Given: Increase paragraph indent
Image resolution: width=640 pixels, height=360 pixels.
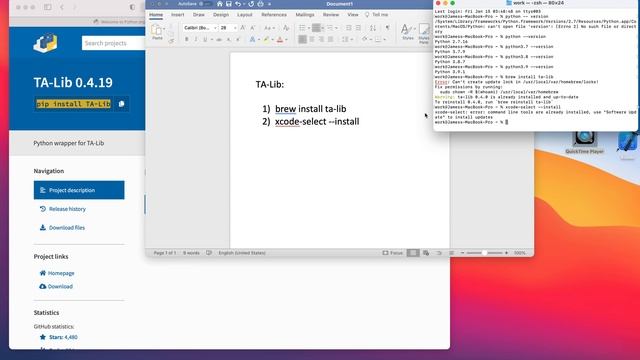Looking at the screenshot, I should [x=358, y=28].
